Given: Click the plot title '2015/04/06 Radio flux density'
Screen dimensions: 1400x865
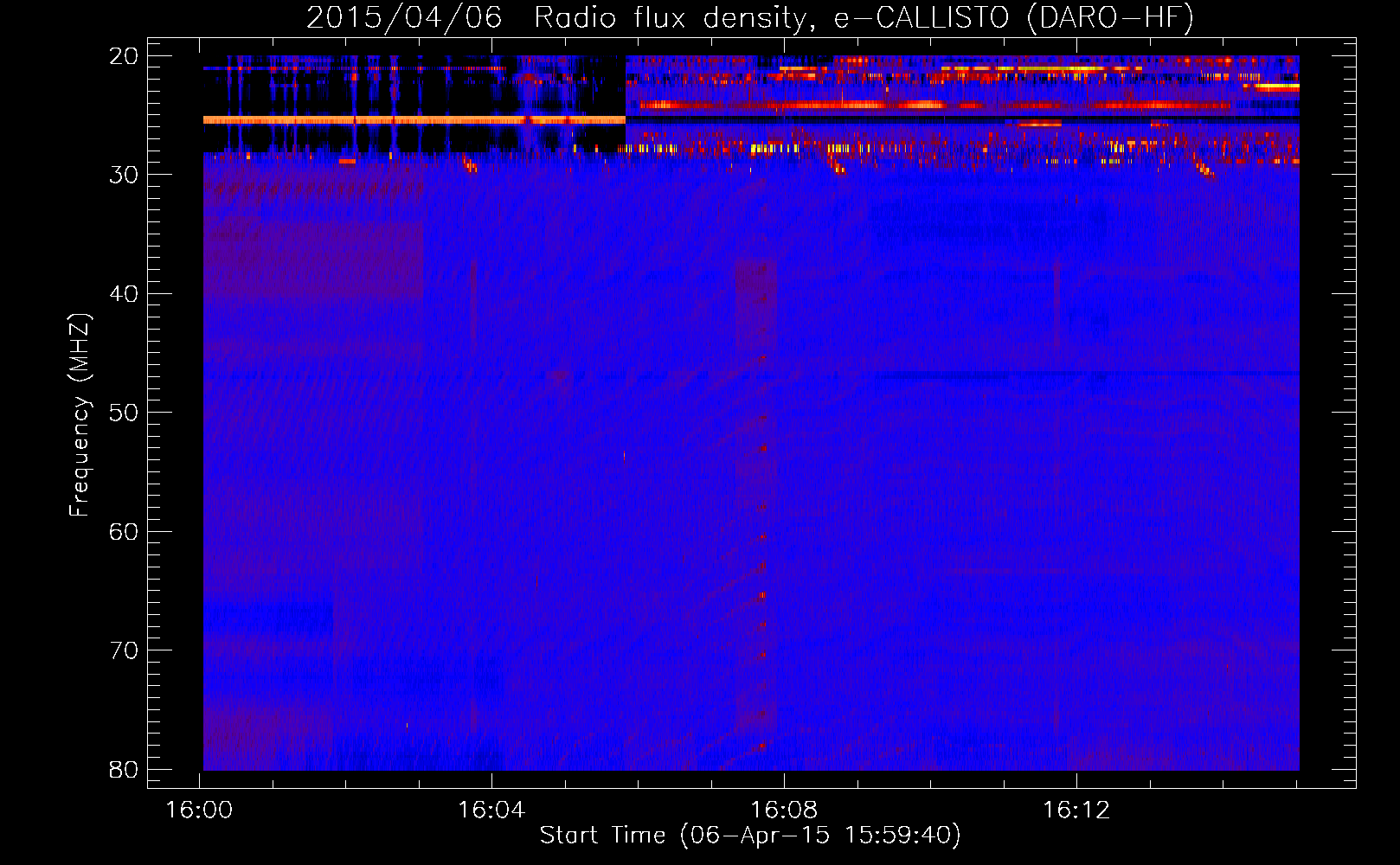Looking at the screenshot, I should coord(750,17).
